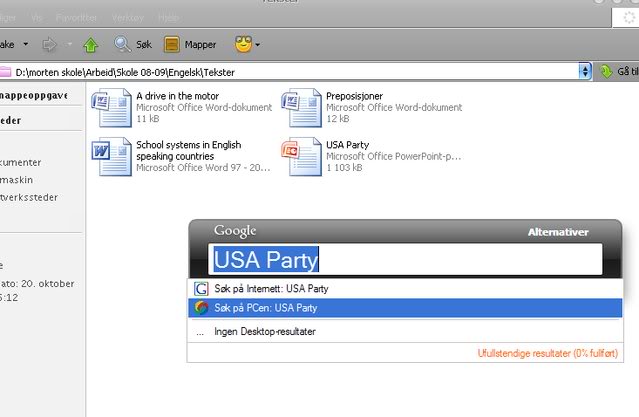Click the Google logo in search box
The image size is (639, 417).
235,231
